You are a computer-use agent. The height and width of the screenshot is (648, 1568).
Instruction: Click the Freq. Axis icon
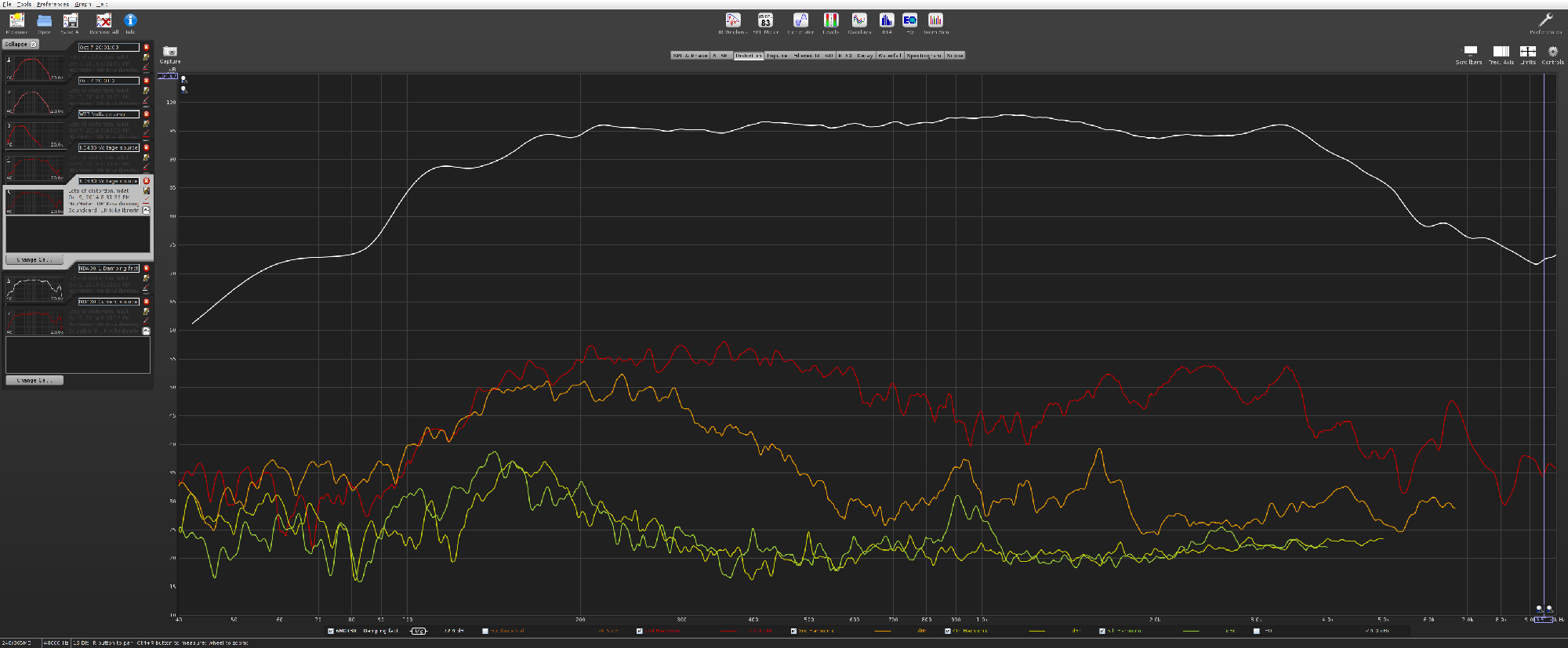click(x=1501, y=51)
